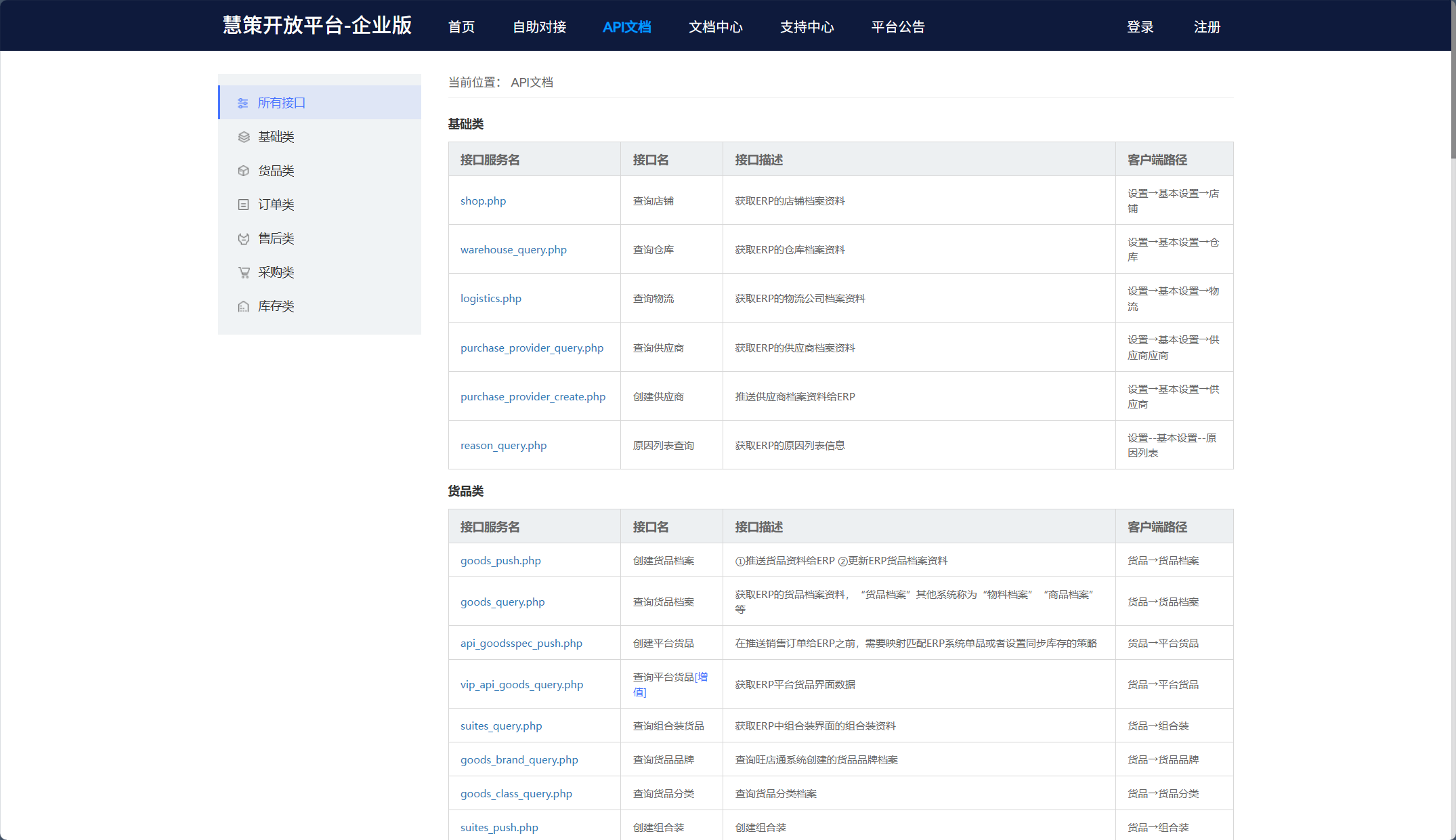Click the 基础类 category icon
This screenshot has height=840, width=1456.
tap(243, 137)
